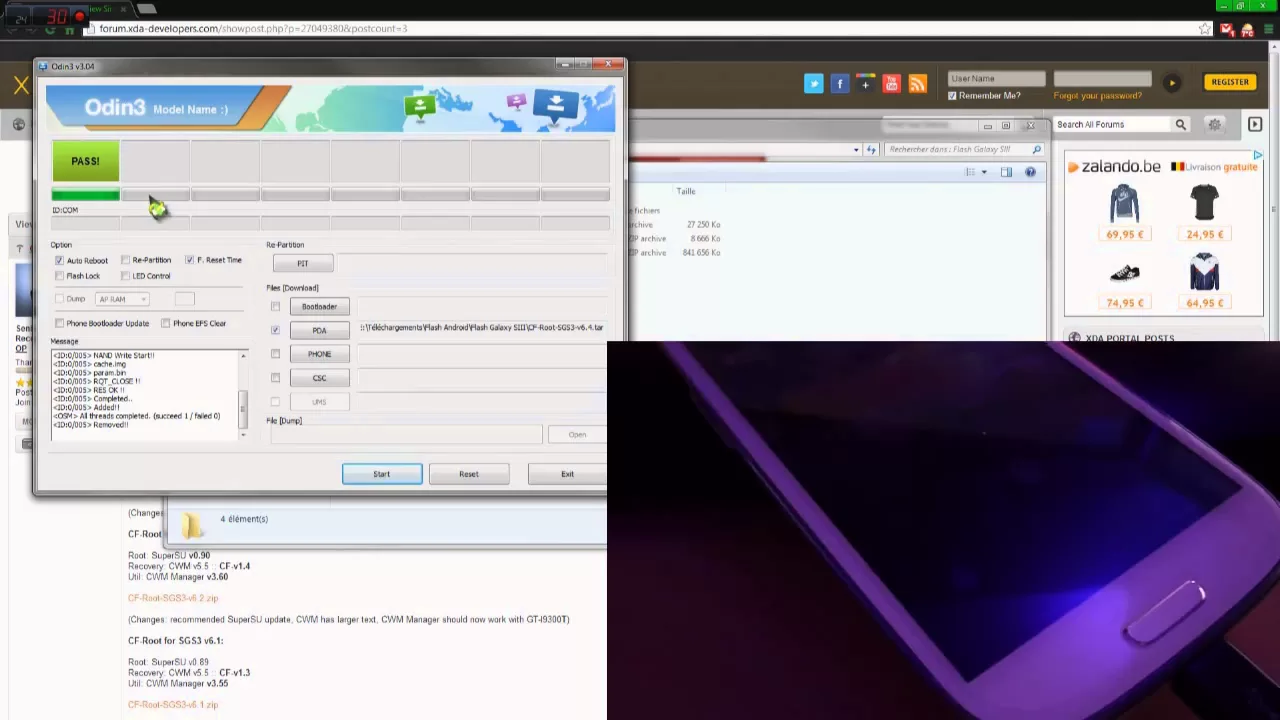Open Forgot your password link
Screen dimensions: 1280x720
click(x=1097, y=96)
